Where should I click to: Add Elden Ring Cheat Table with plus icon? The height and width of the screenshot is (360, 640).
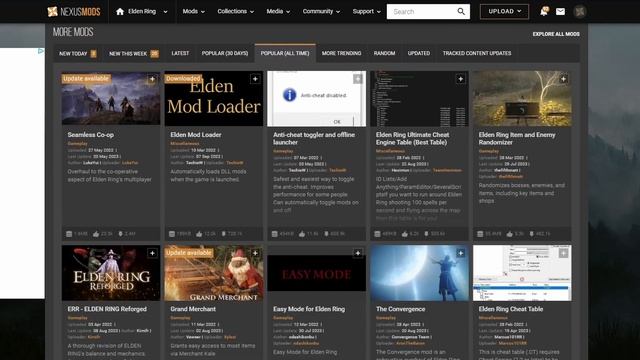point(563,253)
